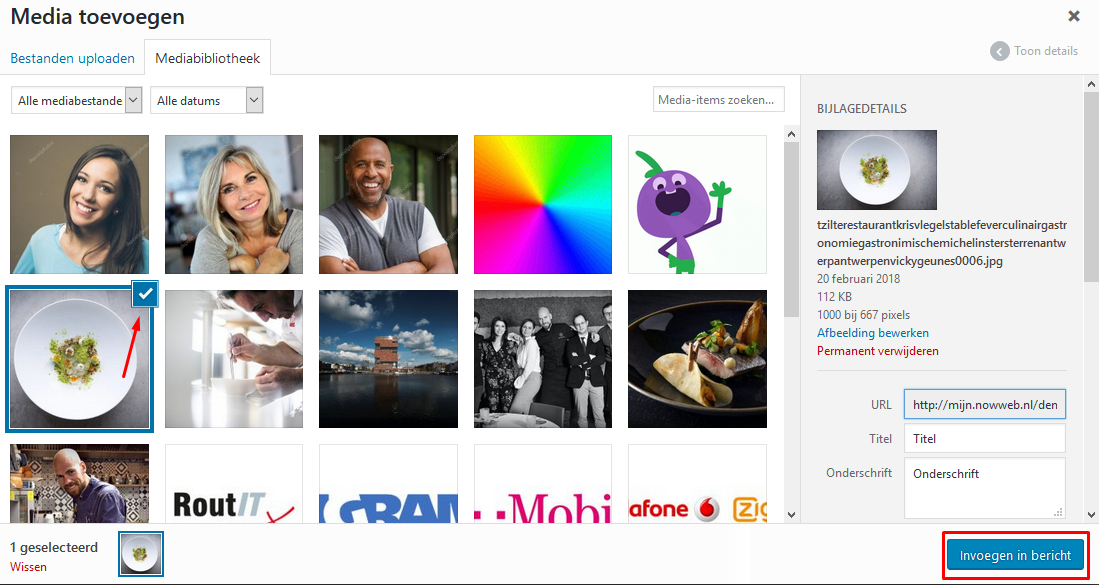The image size is (1099, 585).
Task: Click the selected plate thumbnail in footer
Action: pyautogui.click(x=141, y=553)
